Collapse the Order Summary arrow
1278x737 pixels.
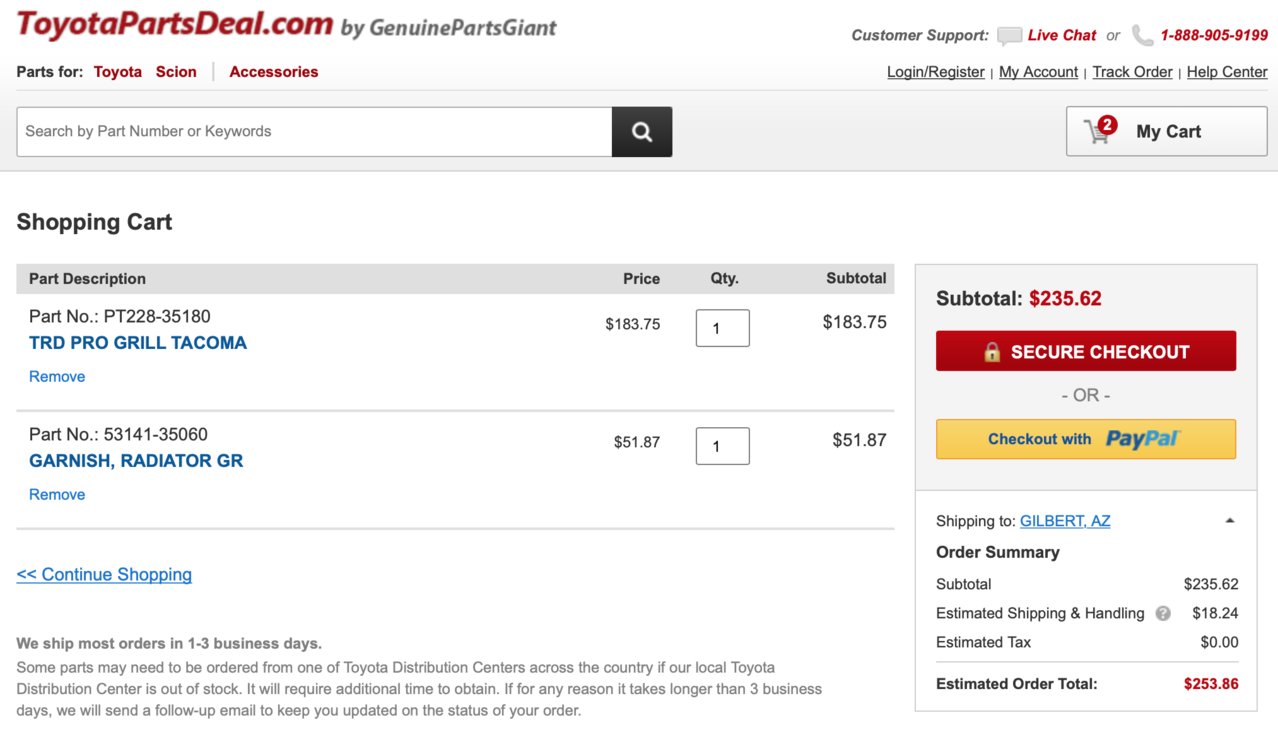pos(1230,521)
